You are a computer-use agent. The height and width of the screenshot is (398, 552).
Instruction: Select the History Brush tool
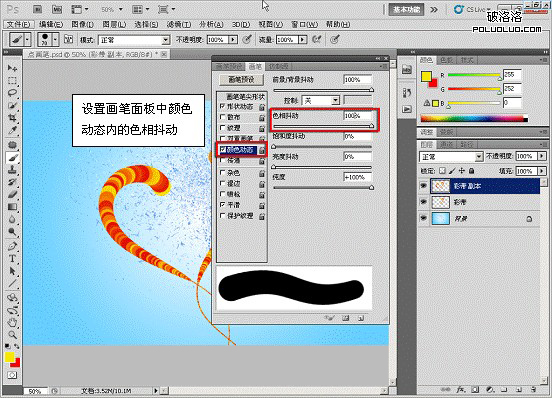(12, 182)
